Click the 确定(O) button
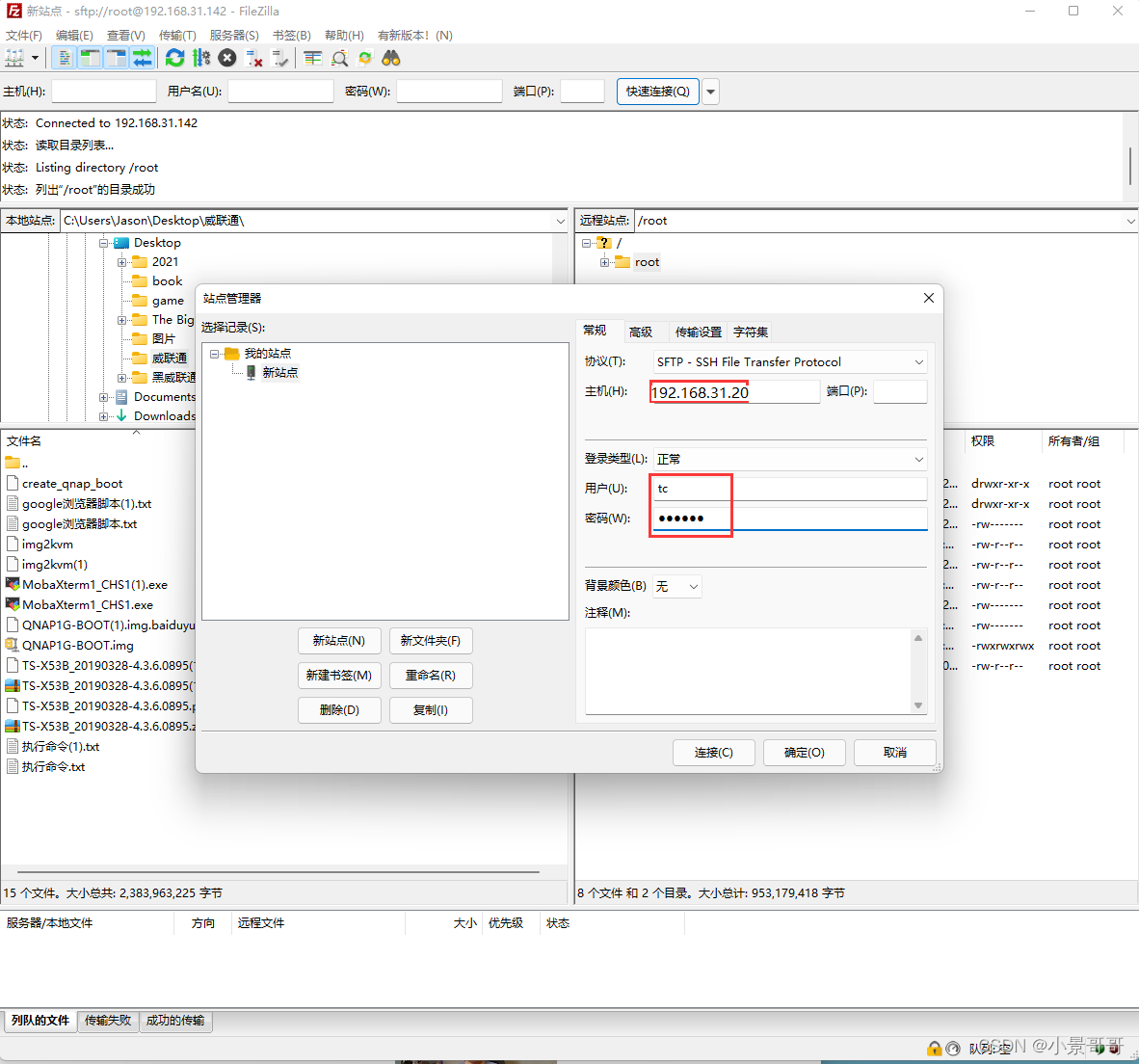This screenshot has height=1064, width=1139. coord(804,753)
